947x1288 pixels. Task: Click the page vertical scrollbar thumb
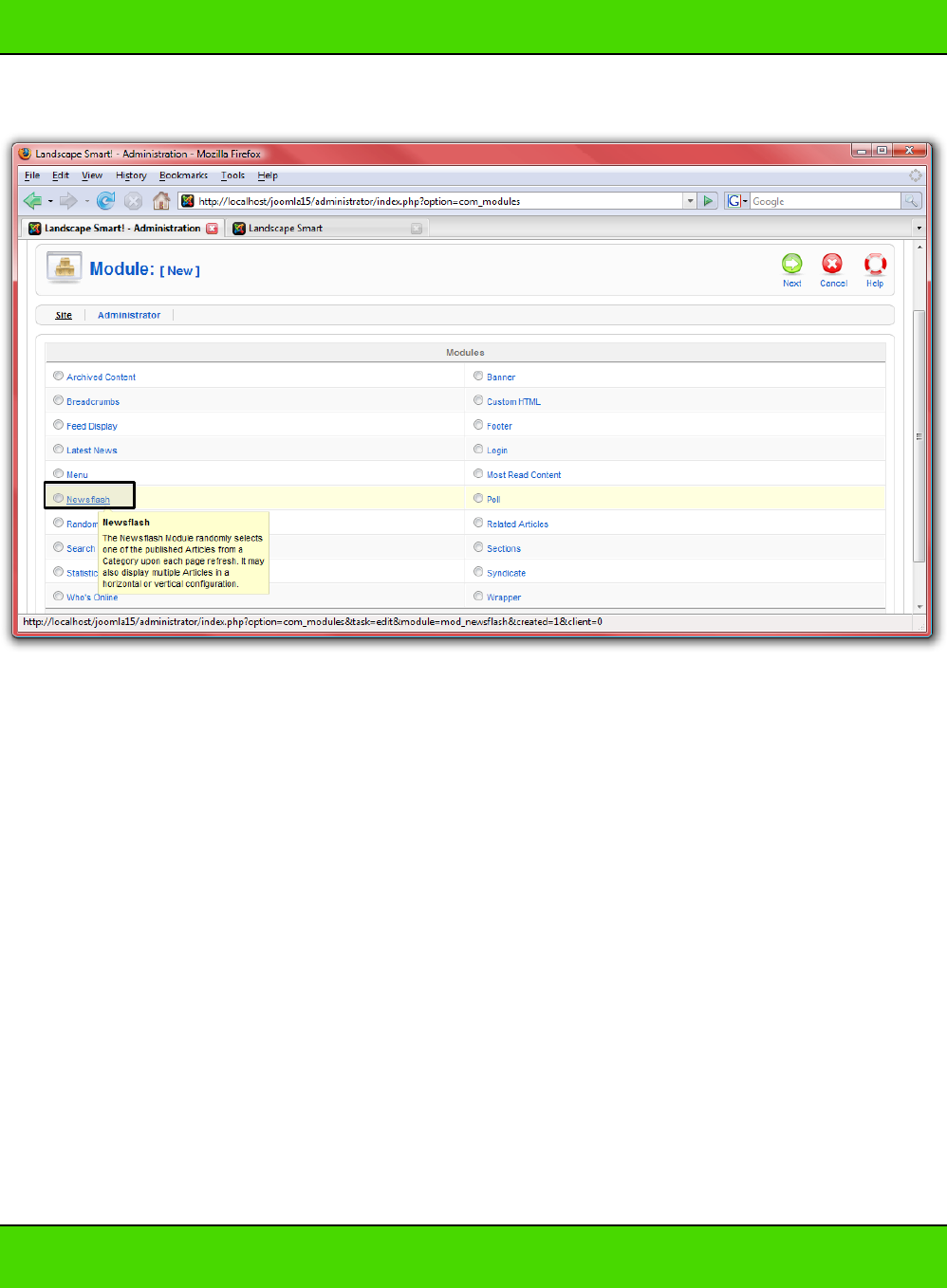(x=919, y=435)
